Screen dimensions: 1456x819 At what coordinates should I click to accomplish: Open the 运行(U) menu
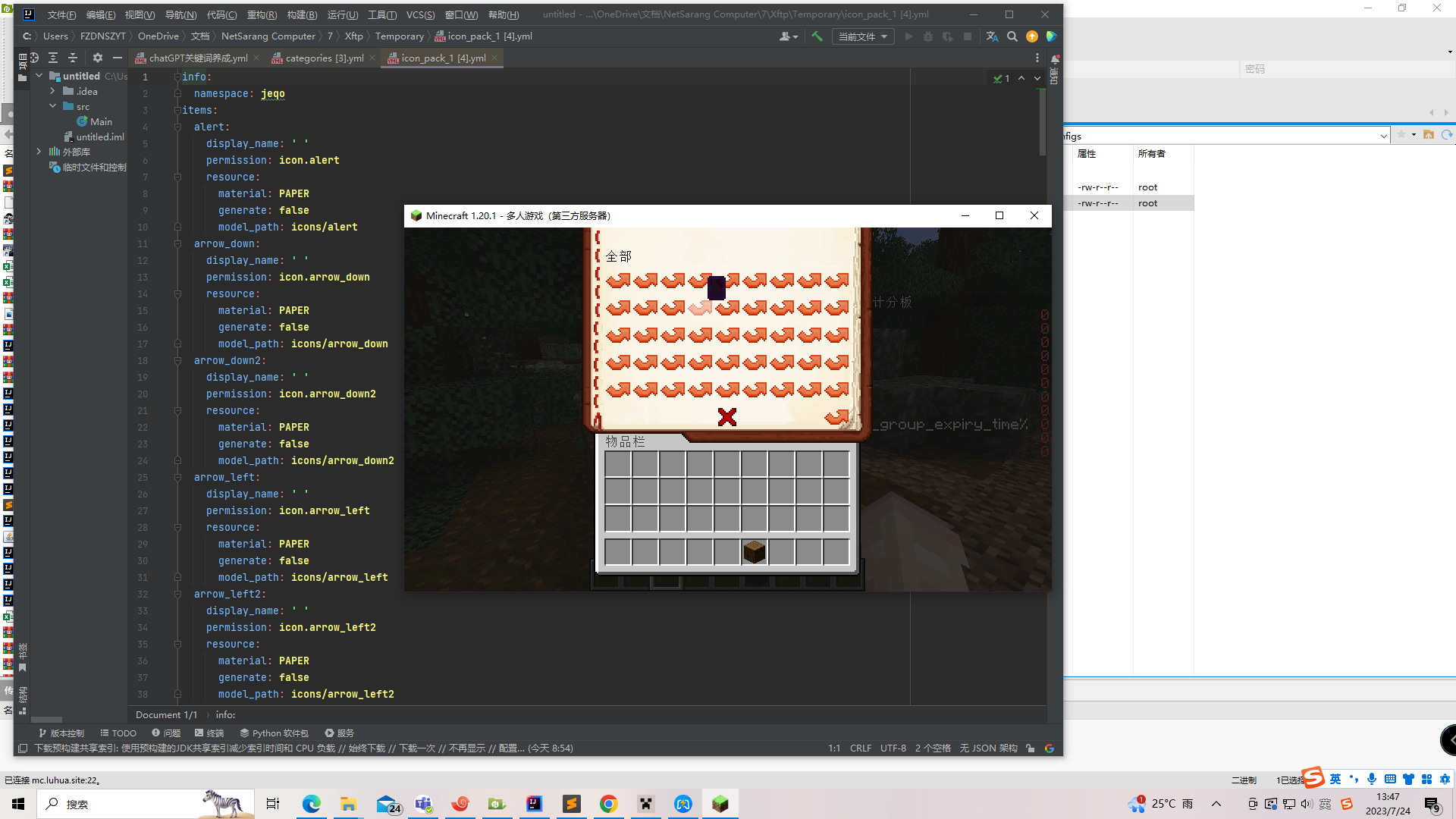tap(343, 14)
